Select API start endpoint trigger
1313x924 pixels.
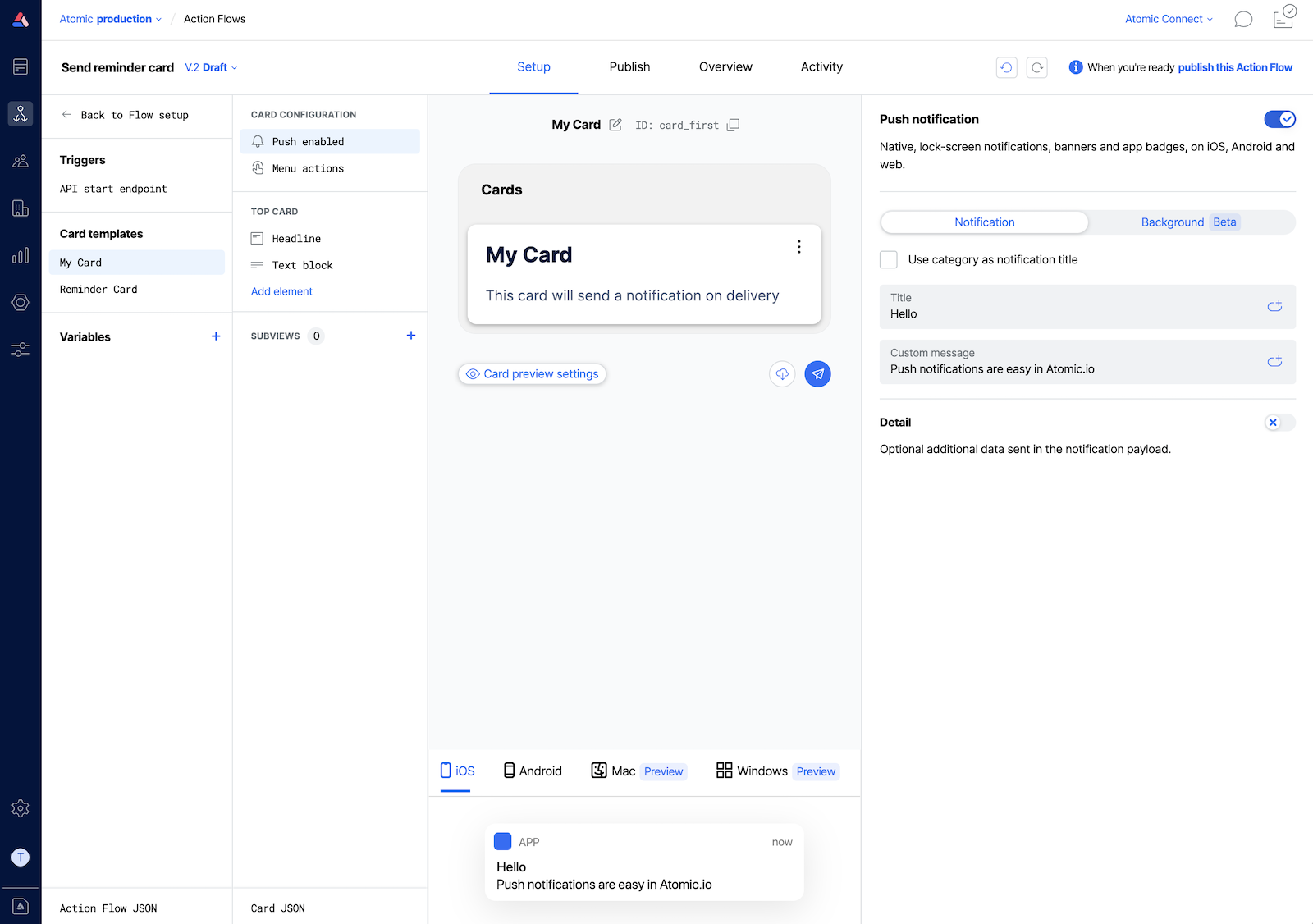113,189
